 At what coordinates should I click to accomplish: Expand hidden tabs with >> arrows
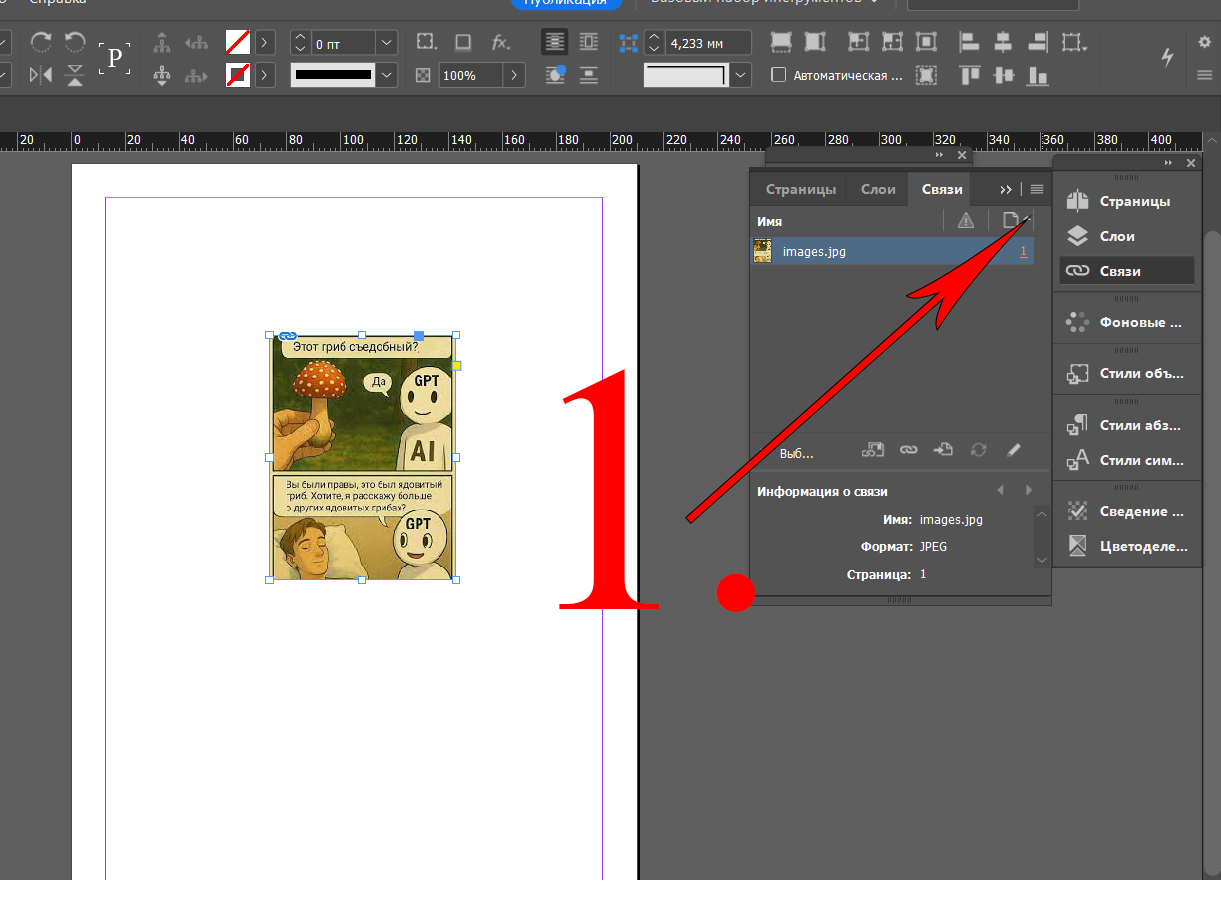[x=1006, y=189]
